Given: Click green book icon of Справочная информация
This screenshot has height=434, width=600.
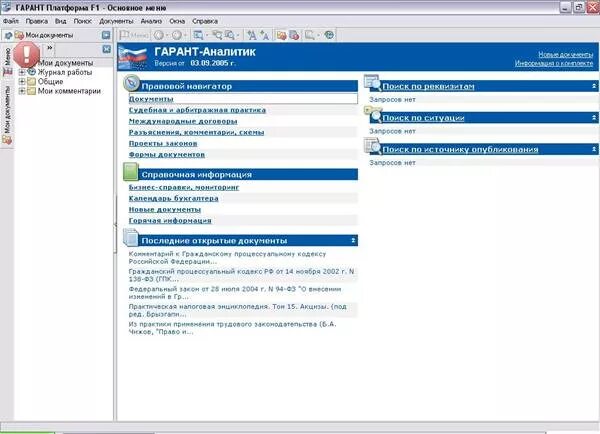Looking at the screenshot, I should point(131,172).
